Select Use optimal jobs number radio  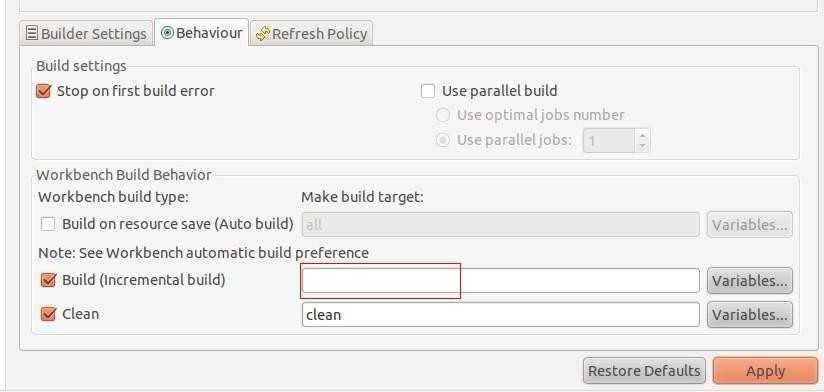pos(443,115)
